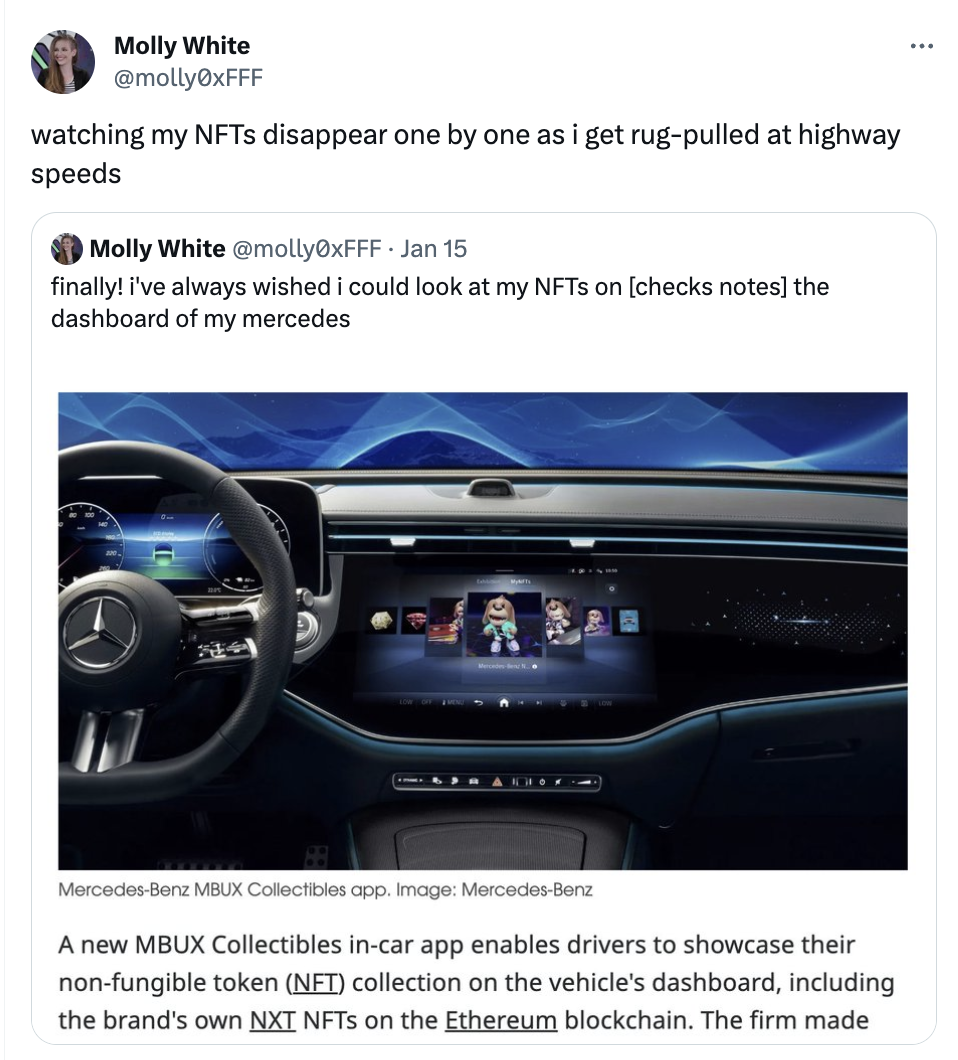Image resolution: width=958 pixels, height=1060 pixels.
Task: Open the underlined NXT link
Action: pyautogui.click(x=270, y=1021)
